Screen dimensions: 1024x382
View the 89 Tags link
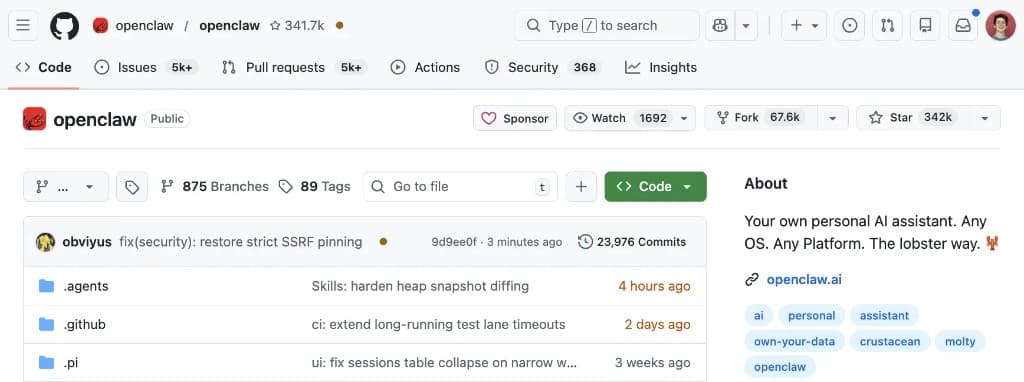pyautogui.click(x=314, y=187)
